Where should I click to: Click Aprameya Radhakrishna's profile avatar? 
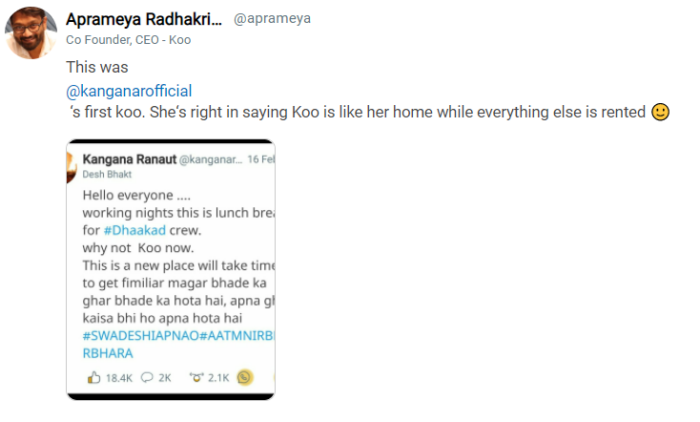[x=30, y=32]
